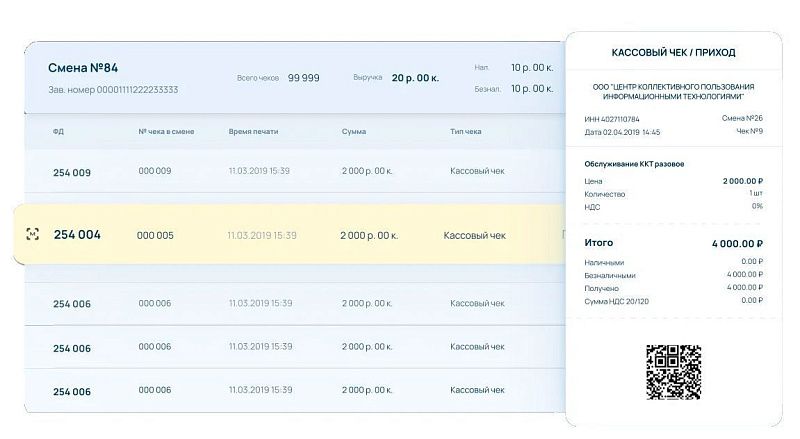Click ИНН 4027110784 on the receipt

pos(612,119)
